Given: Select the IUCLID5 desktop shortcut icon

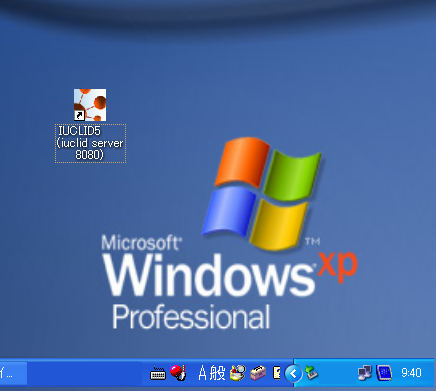Looking at the screenshot, I should pyautogui.click(x=90, y=105).
